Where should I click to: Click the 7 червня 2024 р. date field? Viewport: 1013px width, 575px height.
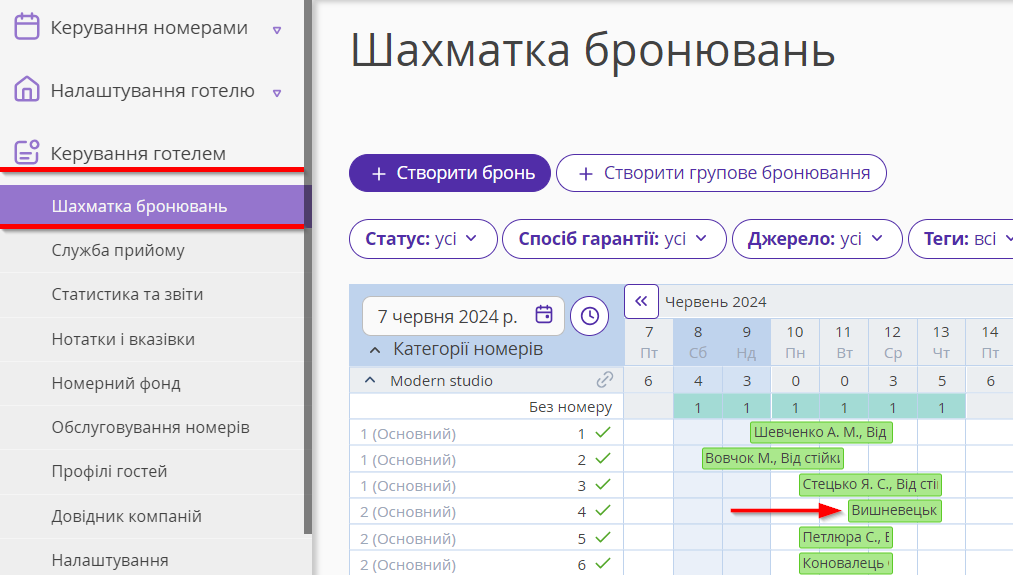(463, 316)
